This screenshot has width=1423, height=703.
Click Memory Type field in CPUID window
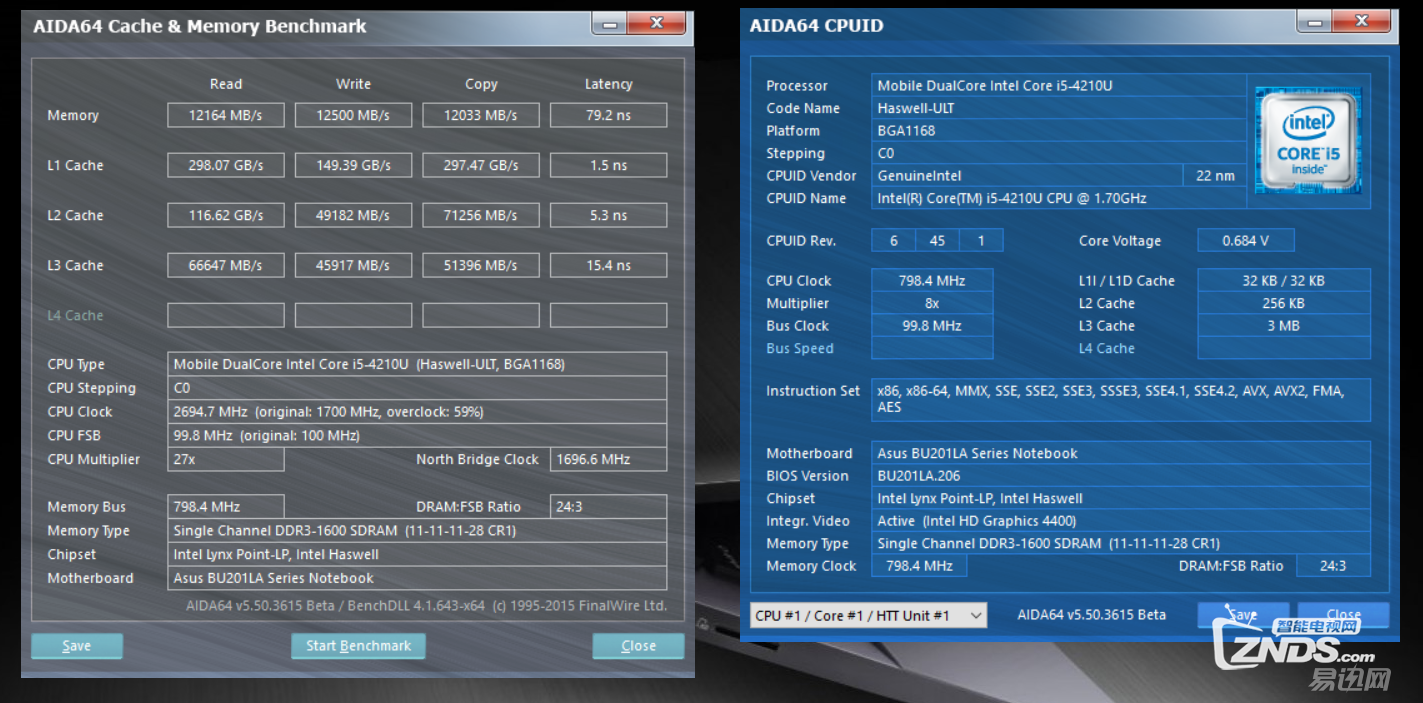(x=1121, y=544)
